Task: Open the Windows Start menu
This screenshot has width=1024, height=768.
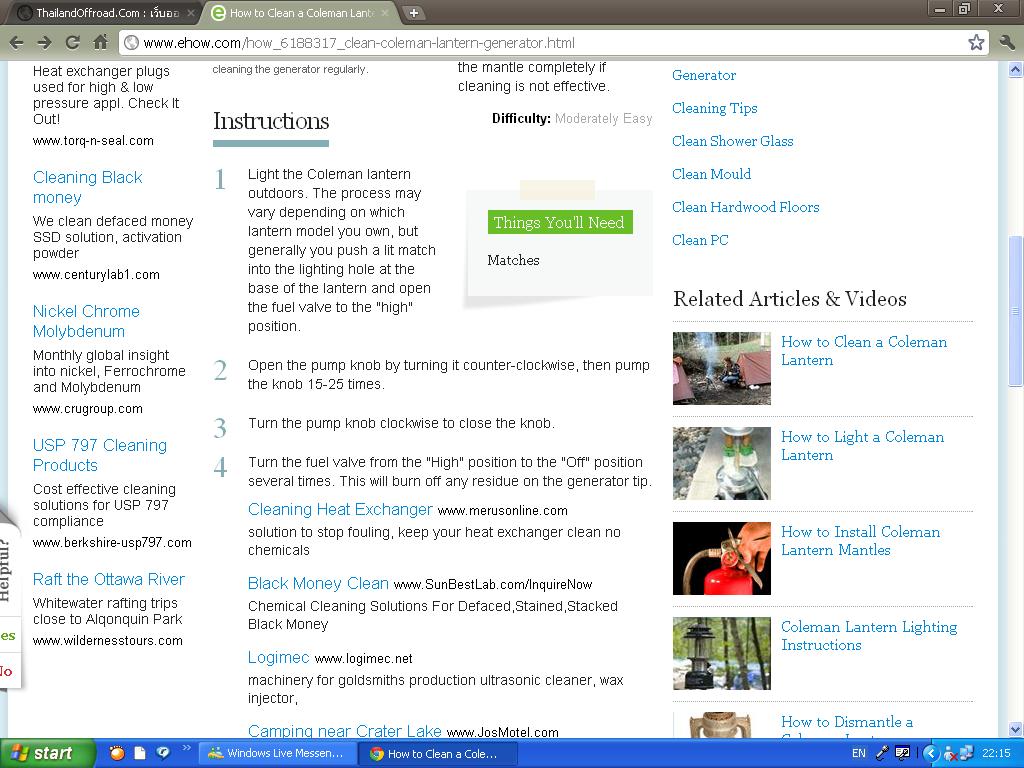Action: pos(47,753)
